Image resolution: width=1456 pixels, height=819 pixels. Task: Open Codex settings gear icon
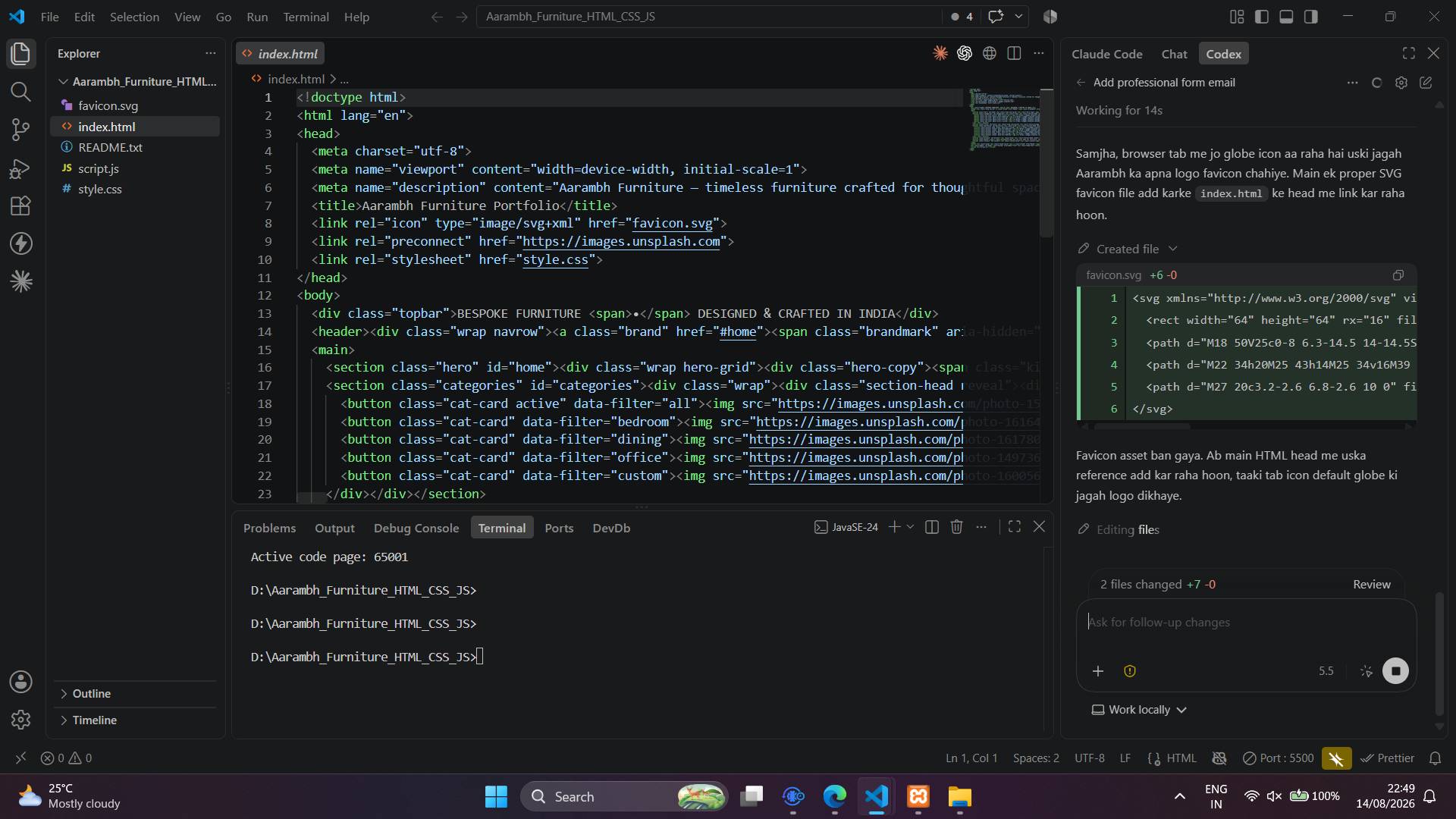tap(1401, 83)
